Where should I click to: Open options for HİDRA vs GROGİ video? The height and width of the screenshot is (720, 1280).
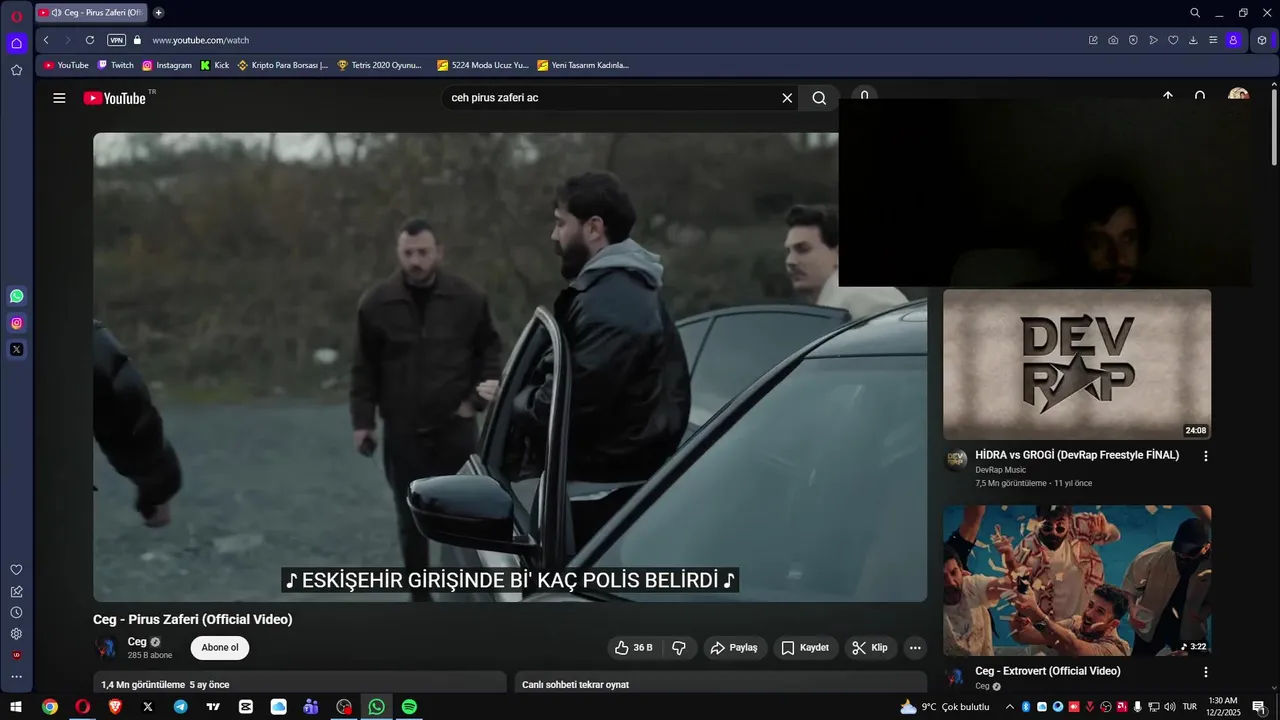(x=1205, y=456)
